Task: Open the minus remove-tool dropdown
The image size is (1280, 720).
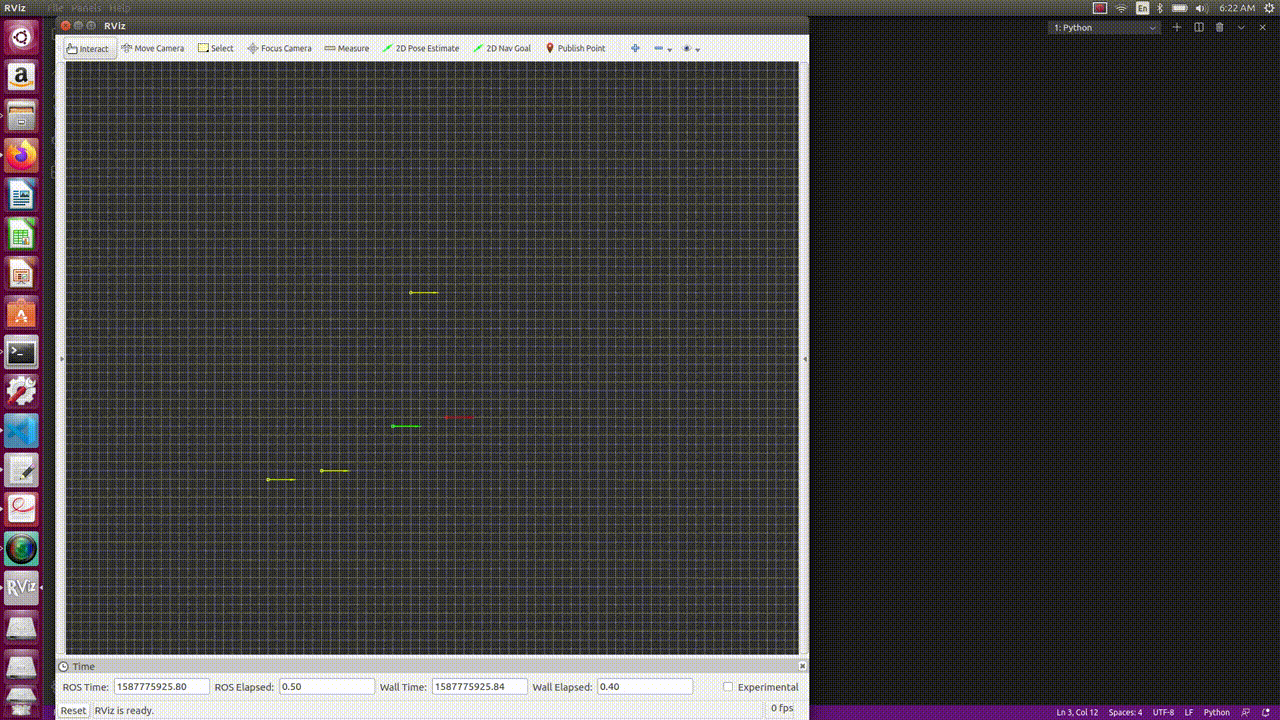Action: (x=663, y=48)
